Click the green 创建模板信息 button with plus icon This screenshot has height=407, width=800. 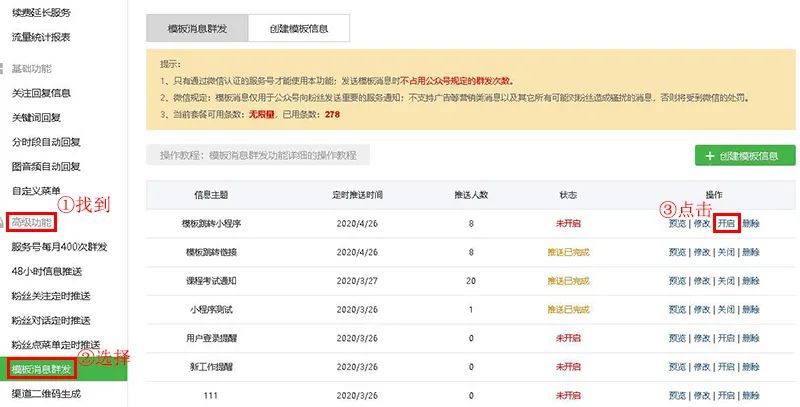745,156
